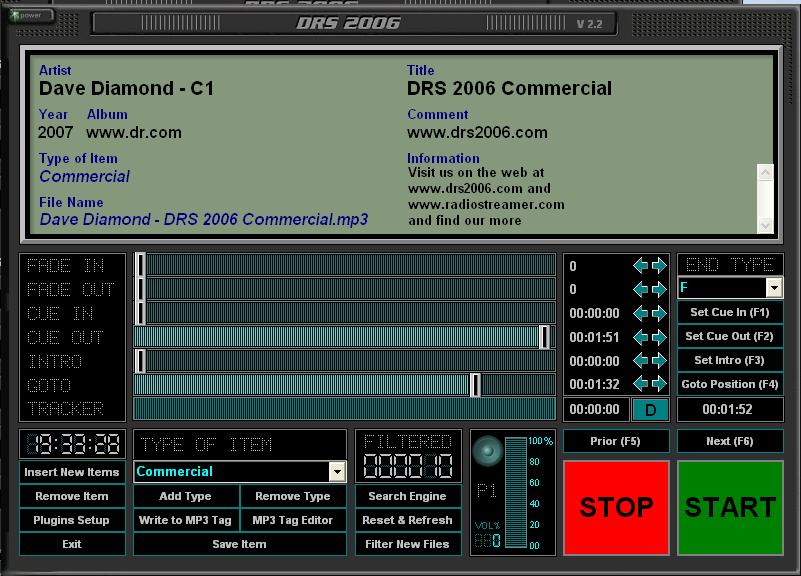Open the End Type dropdown
The width and height of the screenshot is (801, 576).
point(774,288)
